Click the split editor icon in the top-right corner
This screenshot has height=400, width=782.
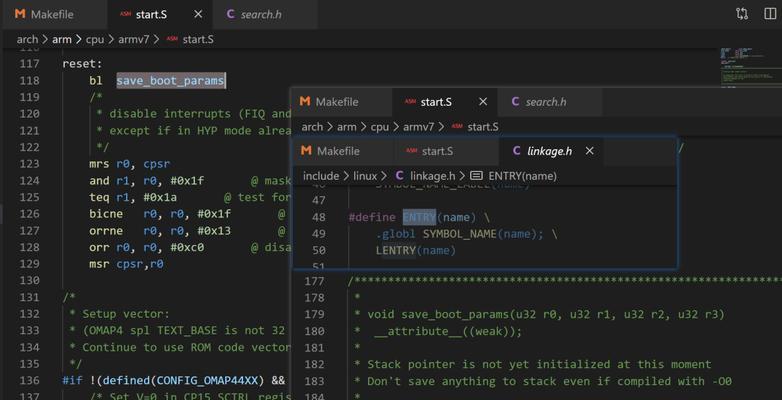770,14
